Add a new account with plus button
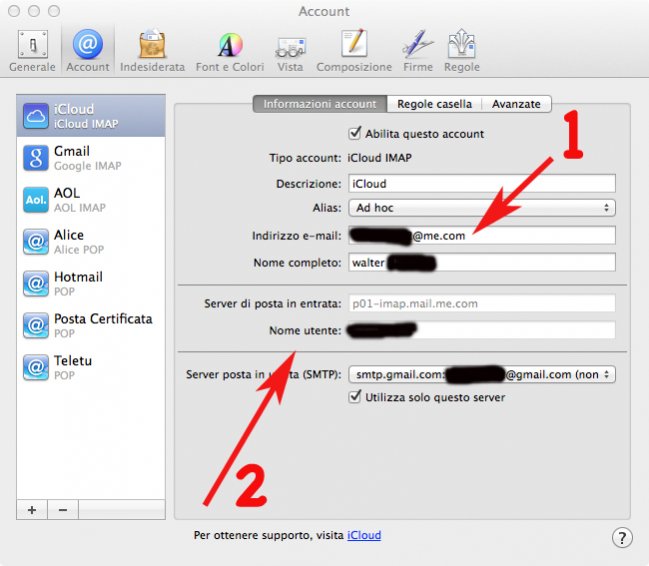The width and height of the screenshot is (649, 566). (32, 510)
